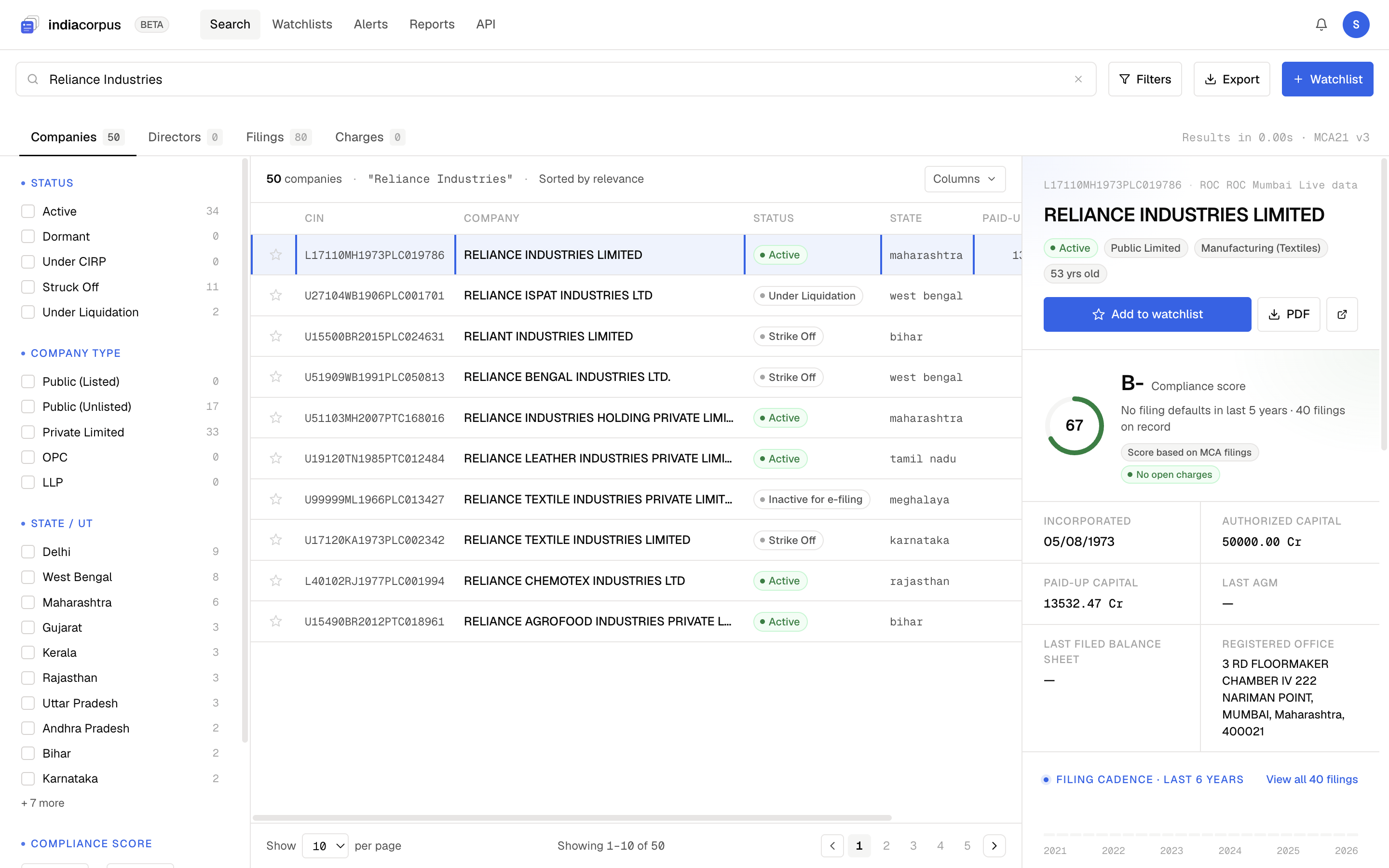Export the search results
This screenshot has width=1389, height=868.
pyautogui.click(x=1232, y=79)
